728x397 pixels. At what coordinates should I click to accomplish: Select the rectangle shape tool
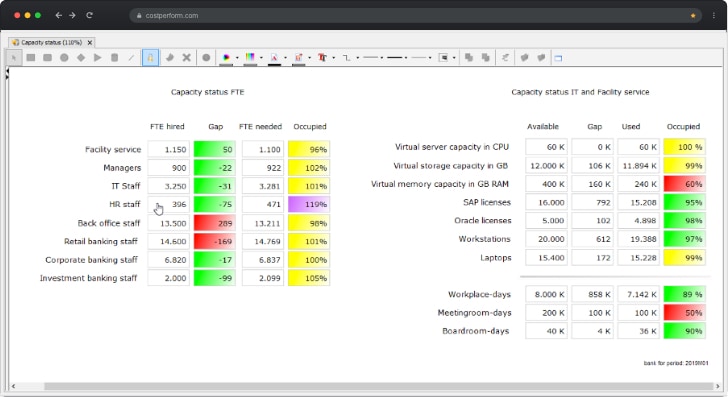click(x=31, y=58)
